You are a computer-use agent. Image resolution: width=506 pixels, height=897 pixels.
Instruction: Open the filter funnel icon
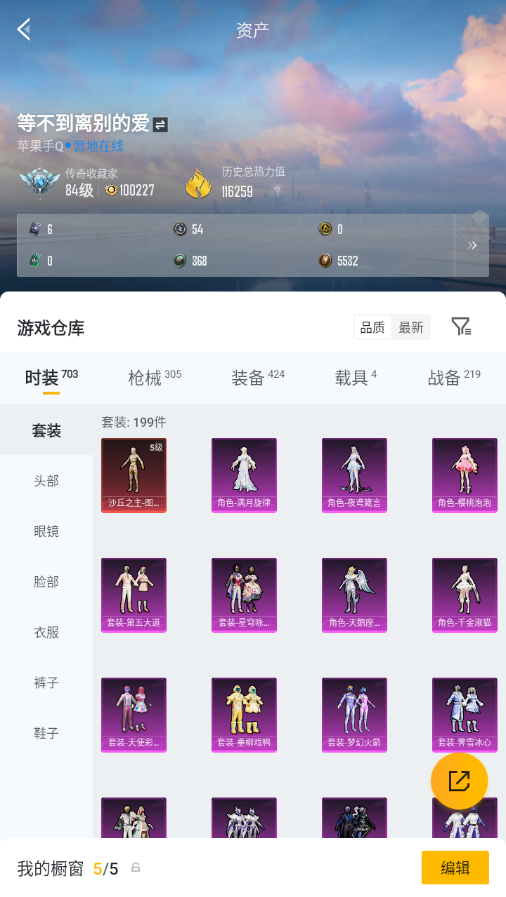[x=461, y=327]
